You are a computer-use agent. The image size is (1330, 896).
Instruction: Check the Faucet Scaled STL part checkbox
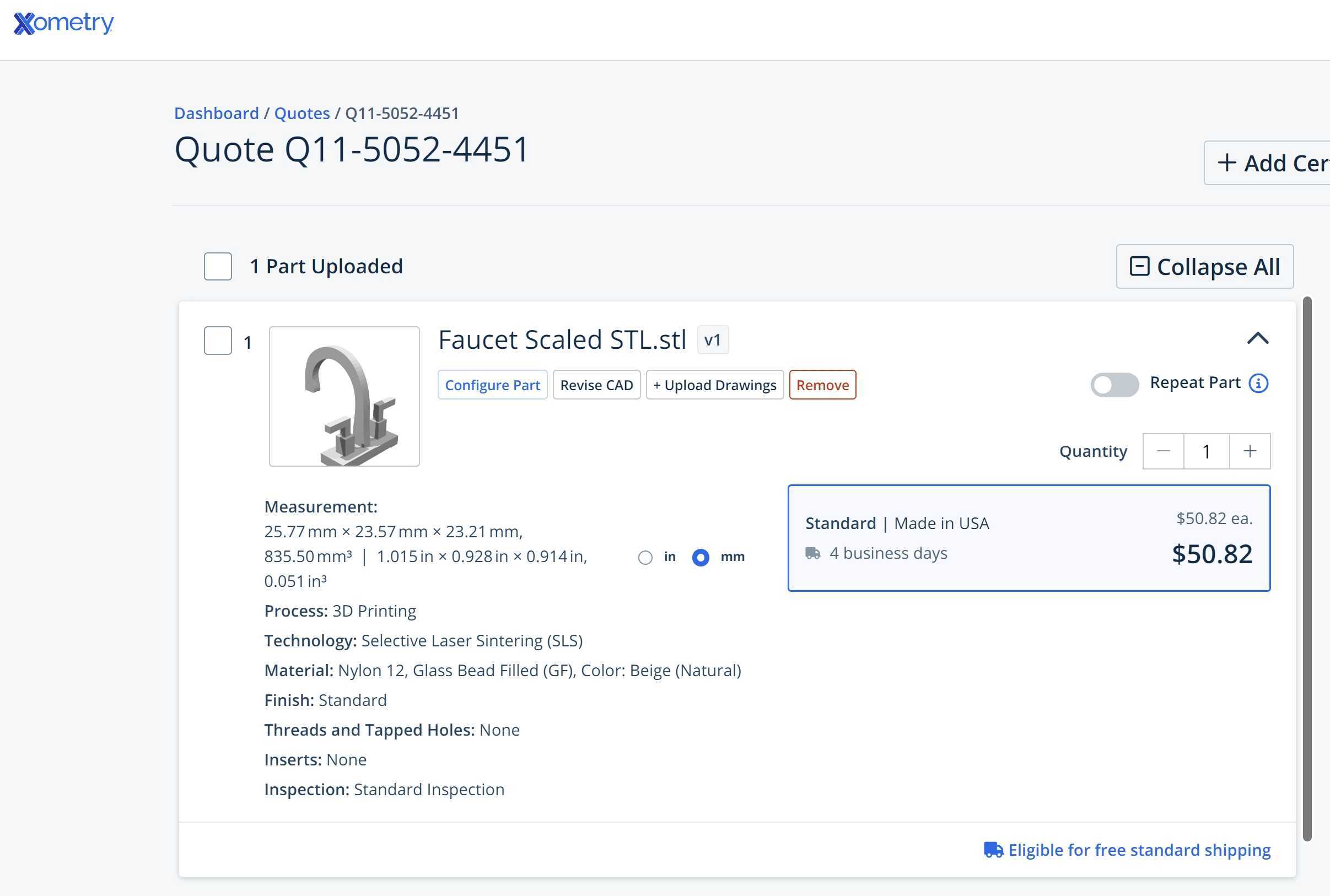click(218, 341)
